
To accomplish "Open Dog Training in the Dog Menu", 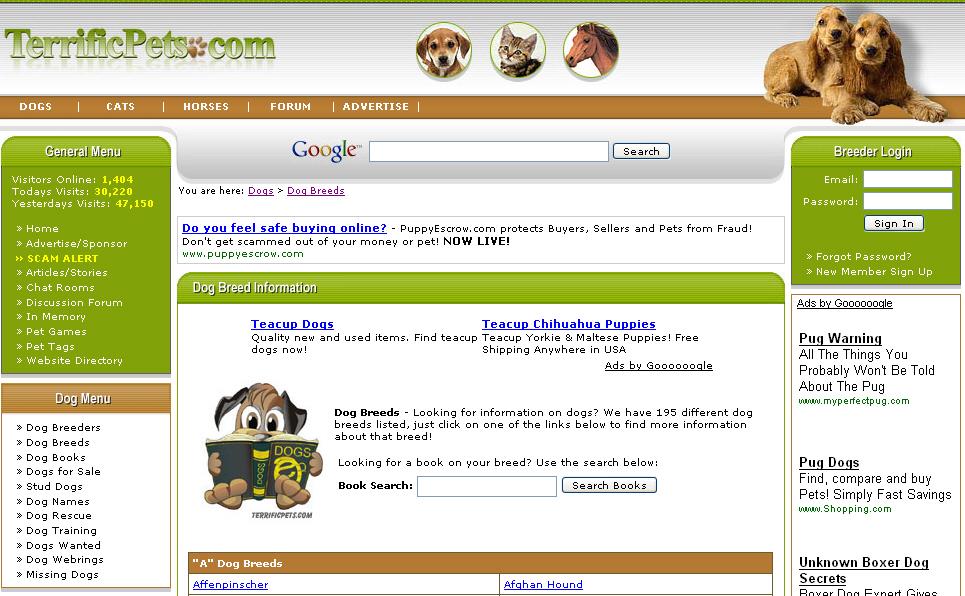I will point(61,531).
